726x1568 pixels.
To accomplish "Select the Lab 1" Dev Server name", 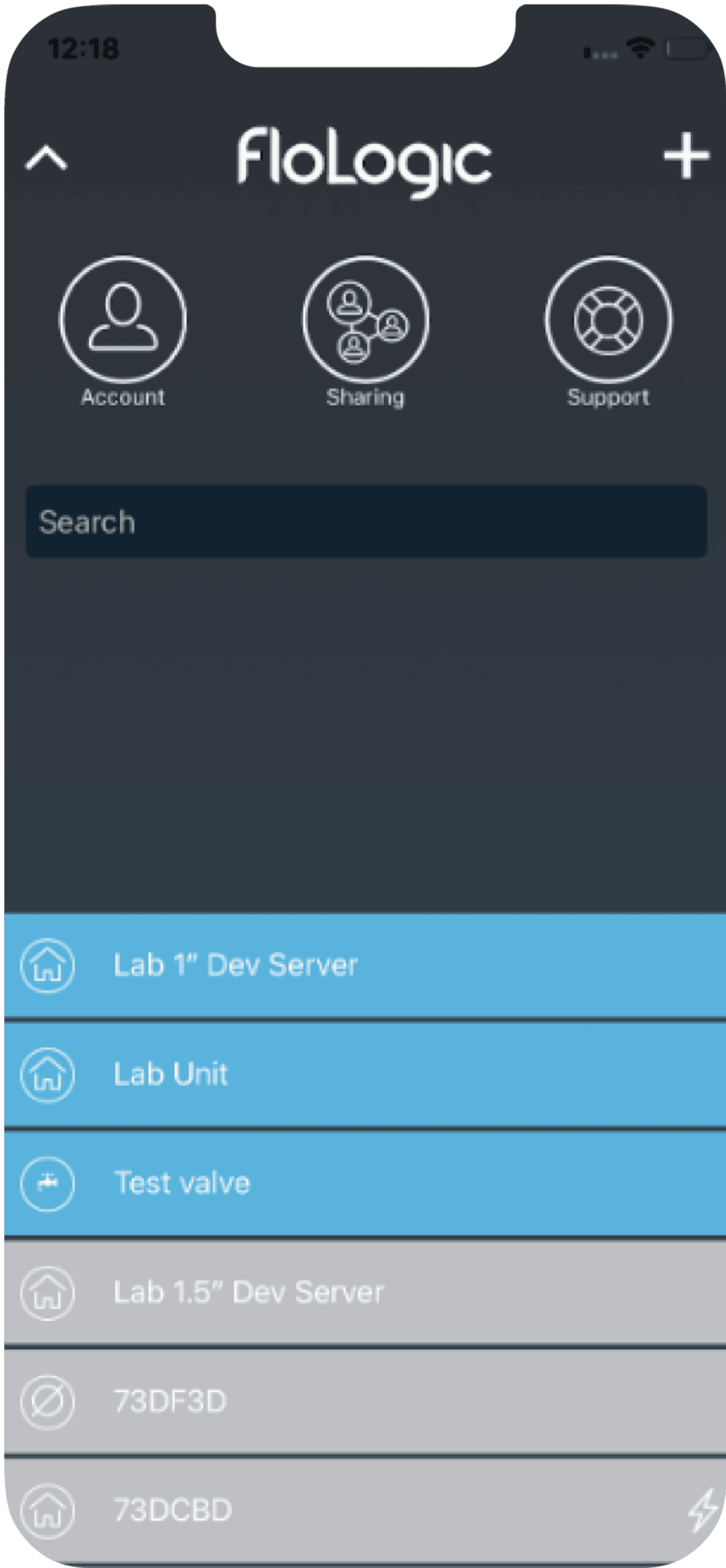I will pos(236,965).
